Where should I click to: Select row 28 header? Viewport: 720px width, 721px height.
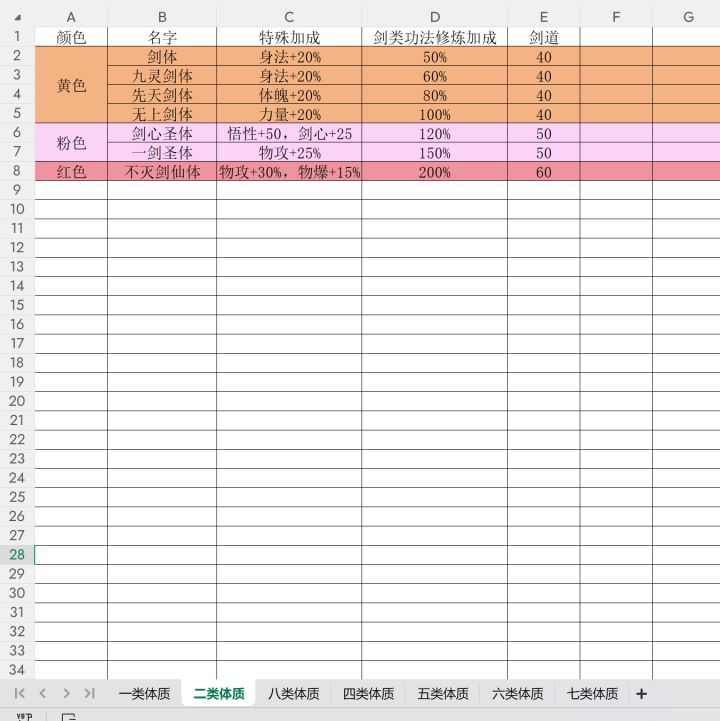tap(17, 555)
